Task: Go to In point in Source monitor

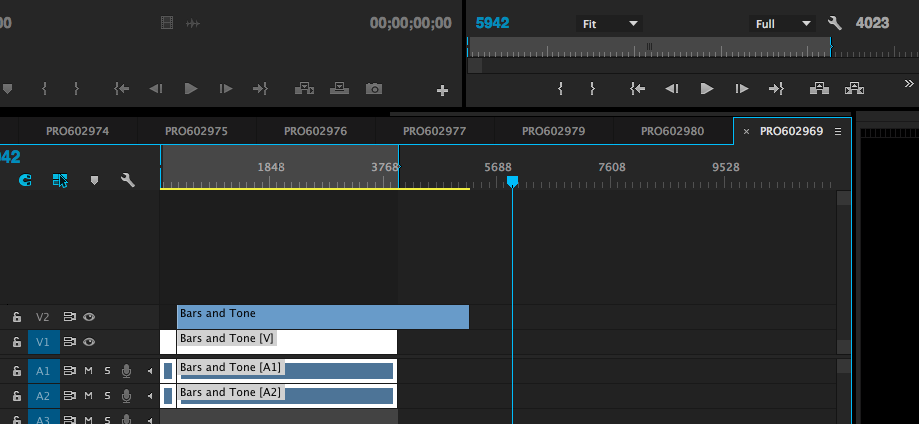Action: coord(121,89)
